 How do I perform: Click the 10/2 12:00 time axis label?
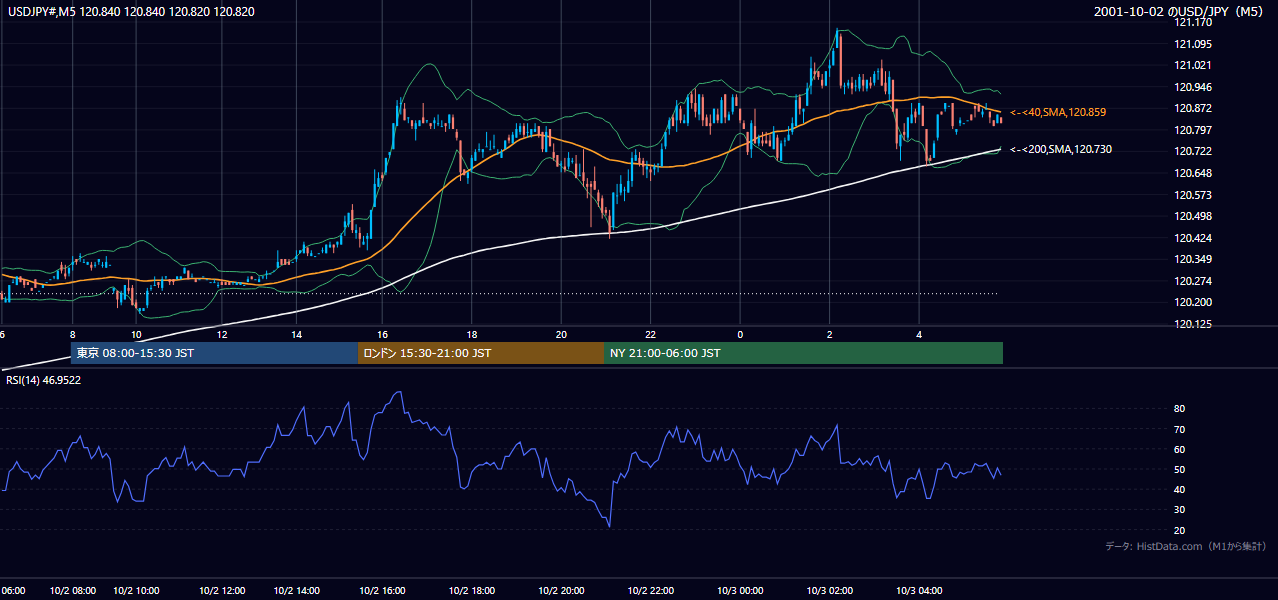(221, 590)
